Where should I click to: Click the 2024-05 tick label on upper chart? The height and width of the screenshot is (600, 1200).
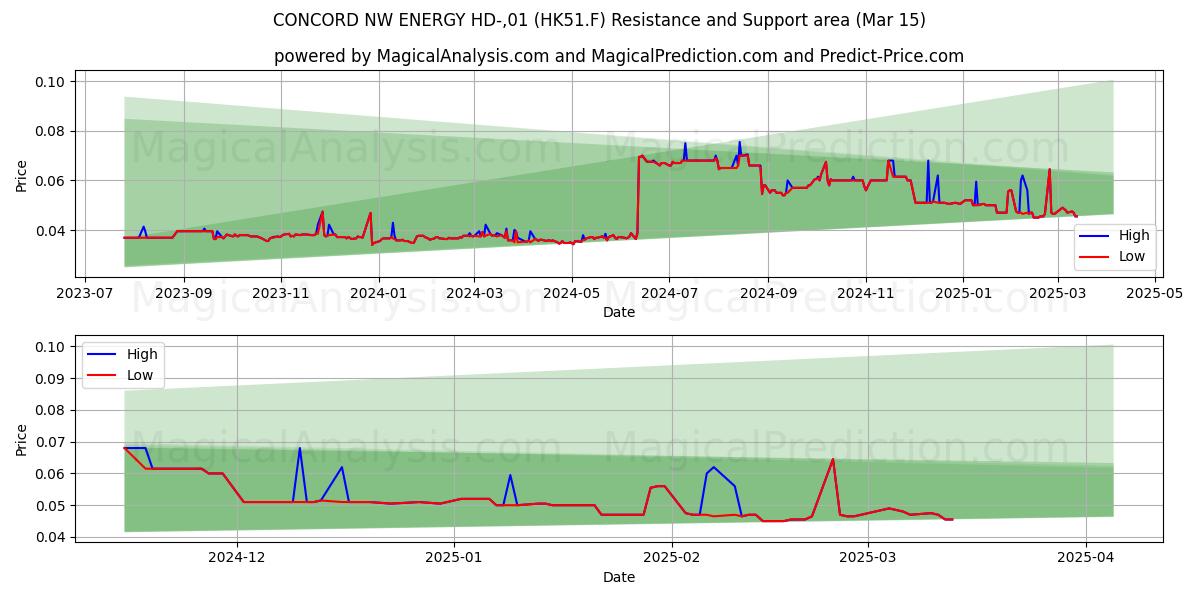click(x=571, y=293)
